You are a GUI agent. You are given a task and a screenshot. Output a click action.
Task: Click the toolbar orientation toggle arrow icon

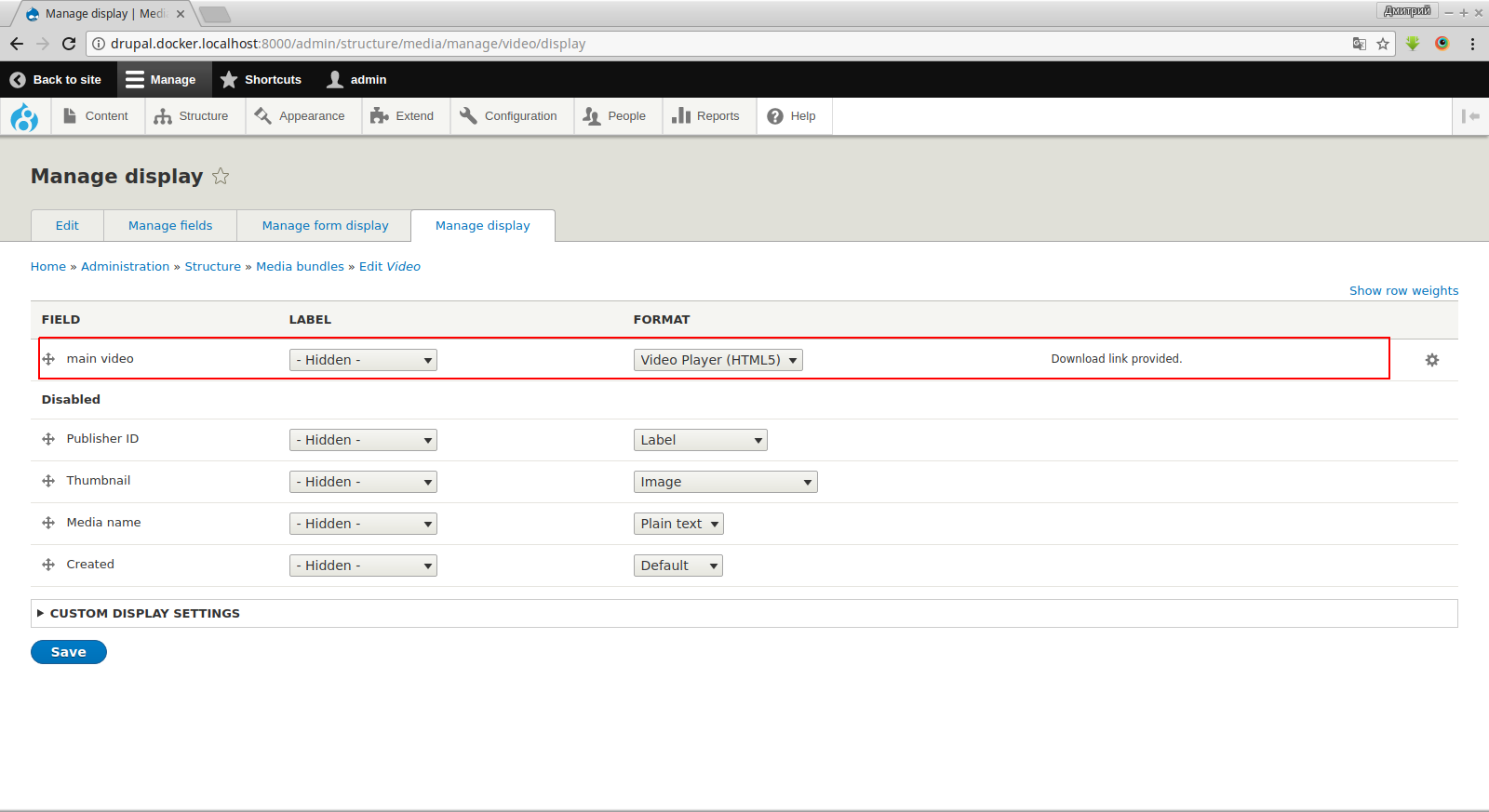pos(1470,116)
